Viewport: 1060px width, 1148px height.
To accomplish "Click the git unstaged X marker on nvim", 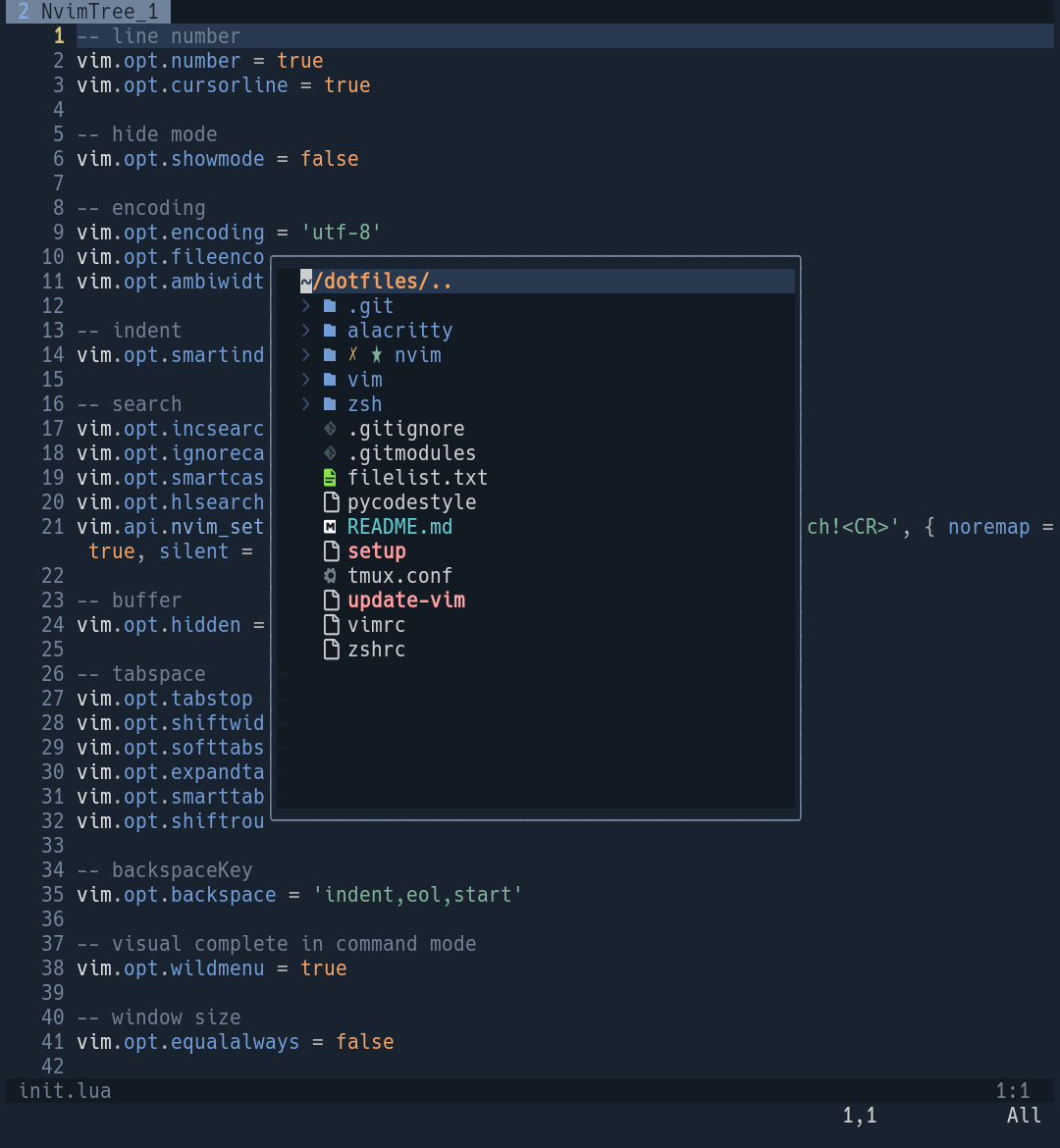I will 353,355.
